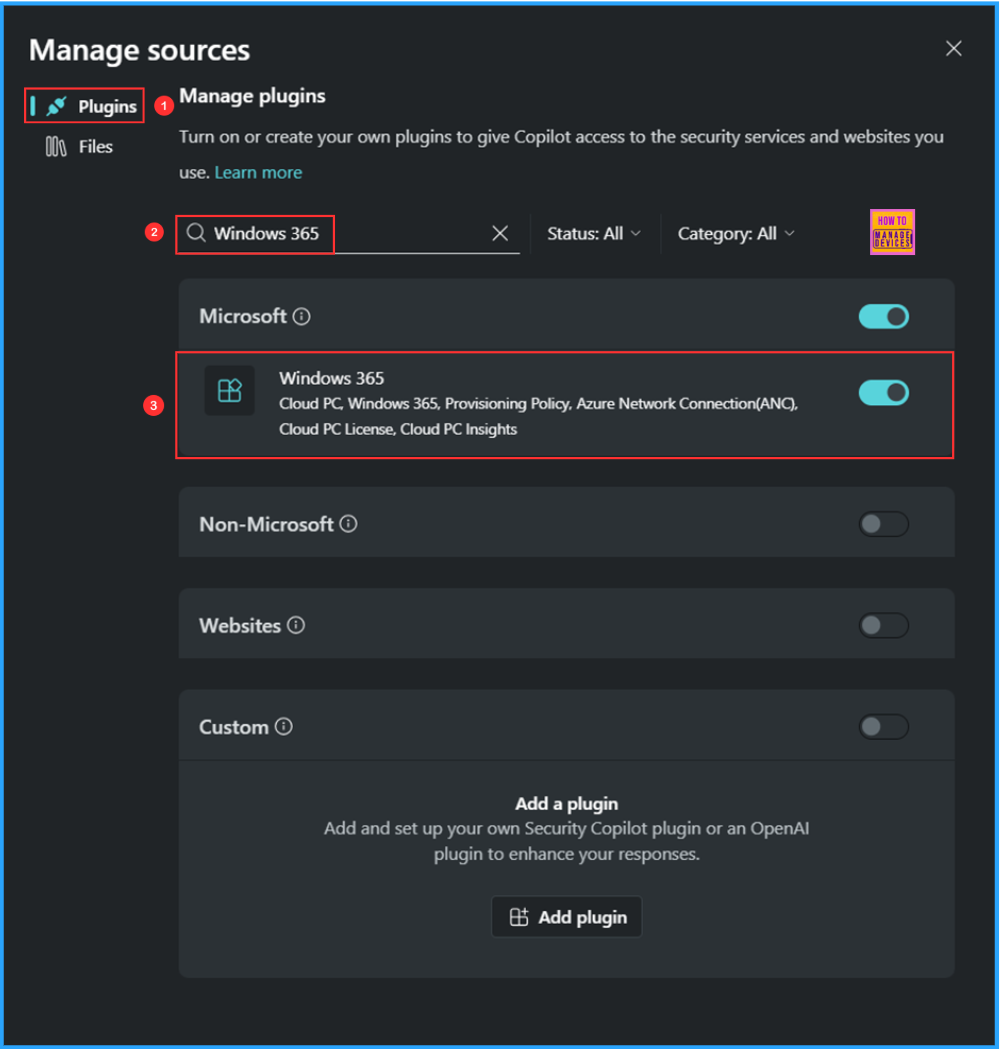
Task: Clear the search with the X icon
Action: (x=500, y=233)
